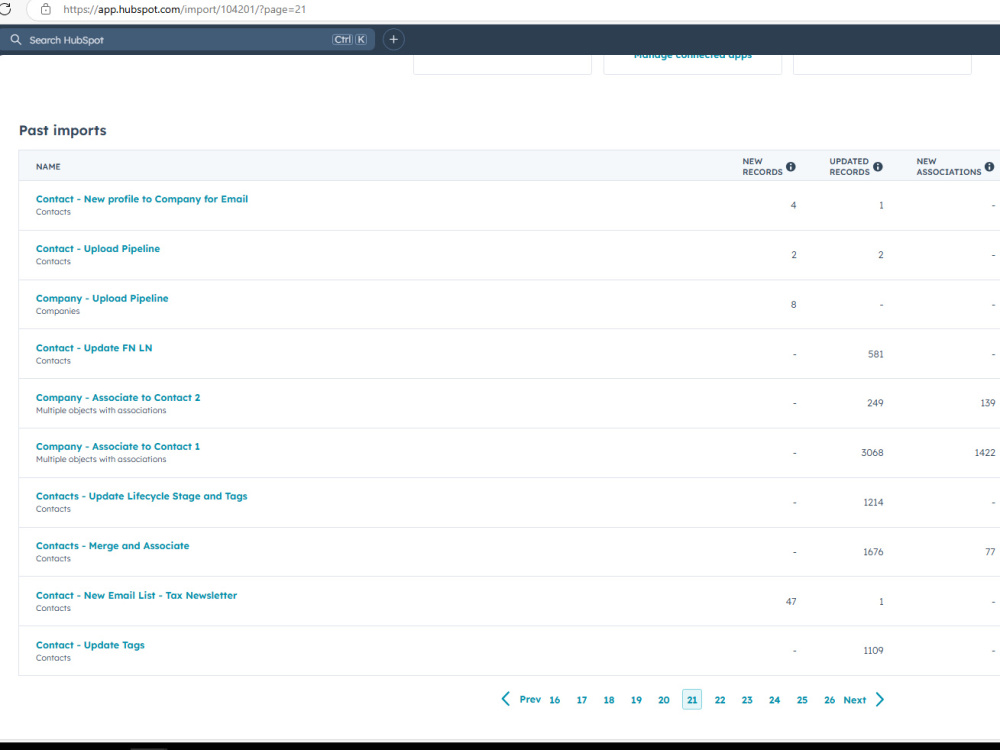
Task: Open info icon beside Updated Records header
Action: click(878, 166)
